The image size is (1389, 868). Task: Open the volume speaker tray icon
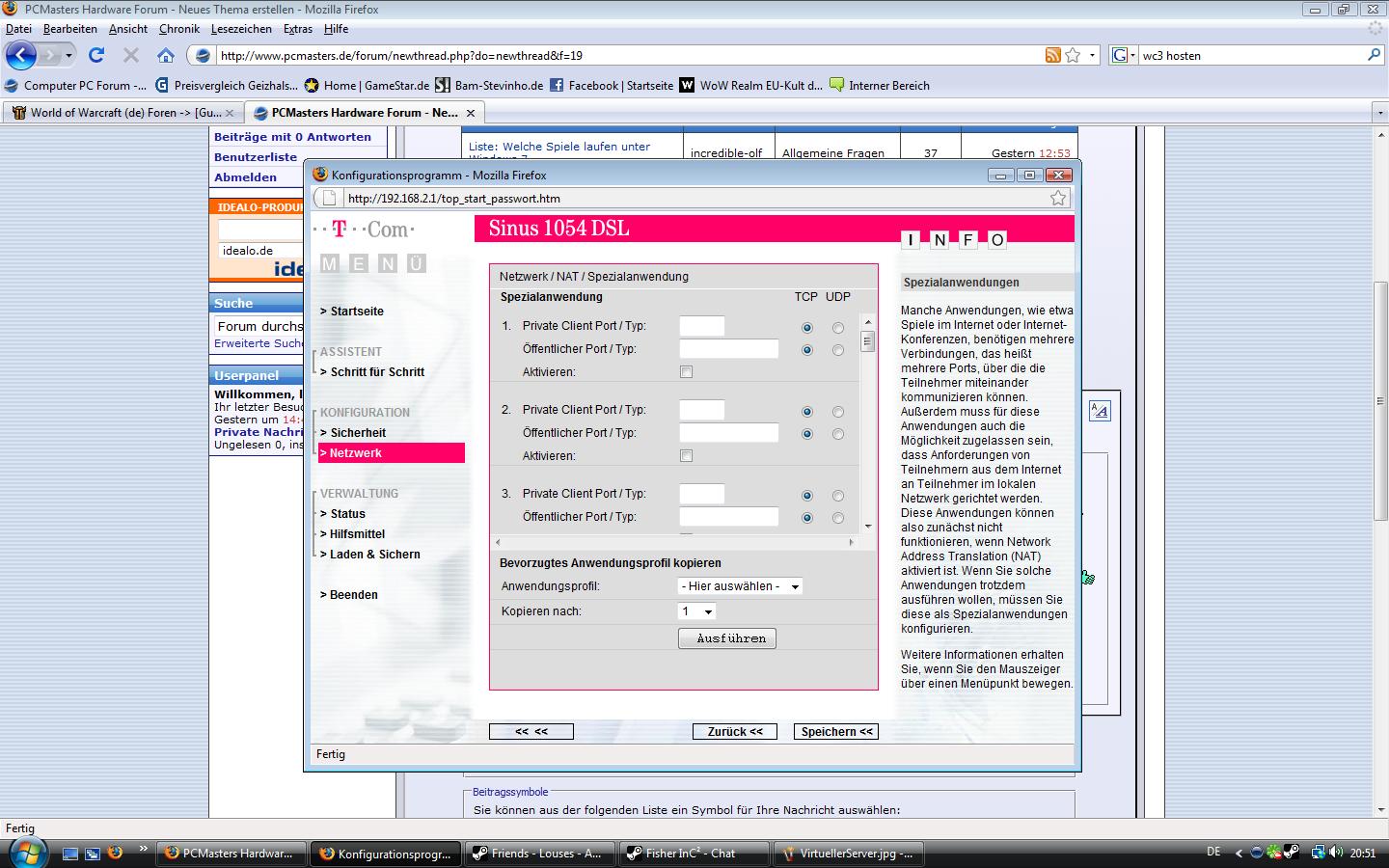[x=1337, y=853]
